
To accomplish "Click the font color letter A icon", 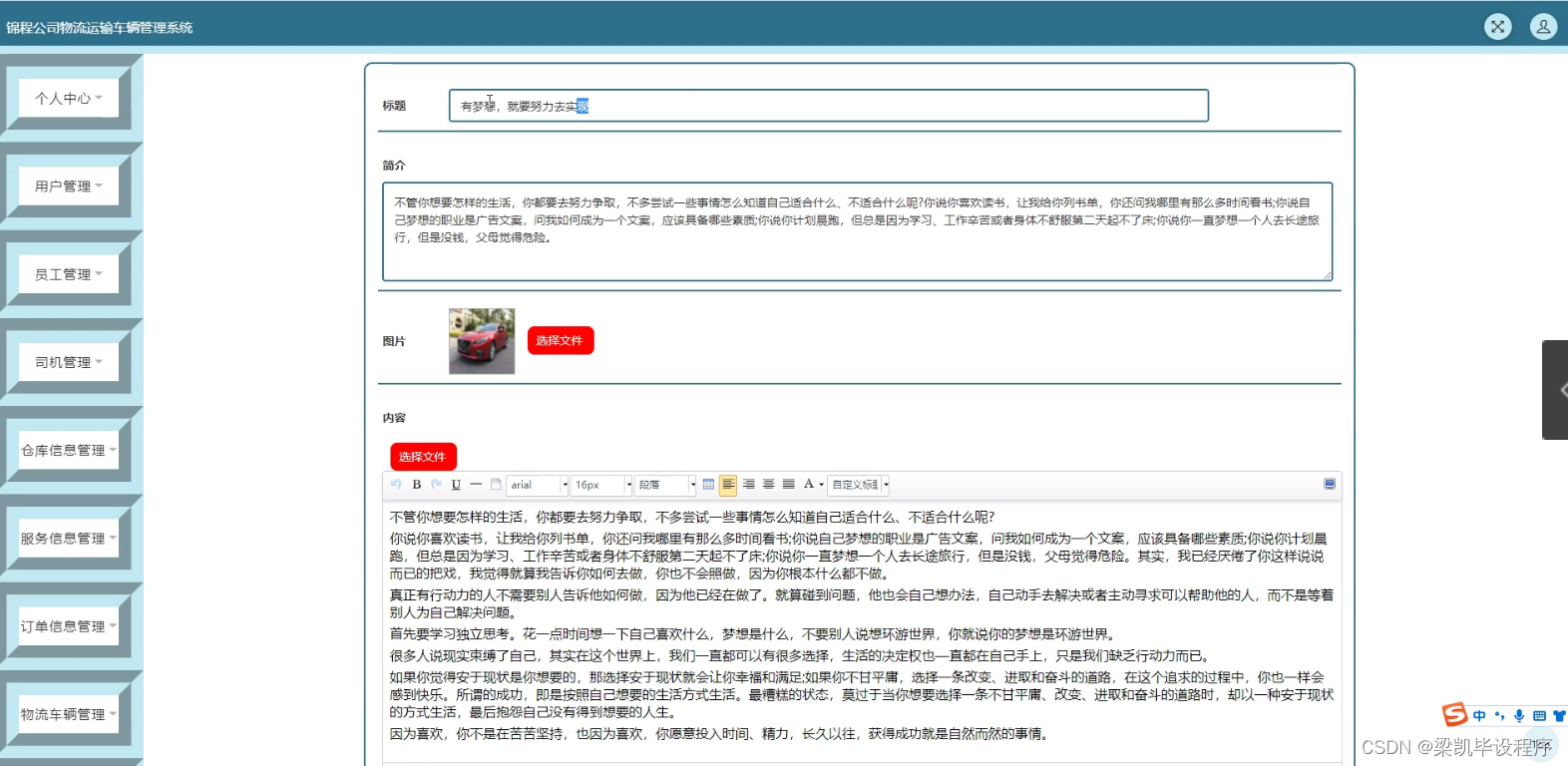I will point(809,485).
